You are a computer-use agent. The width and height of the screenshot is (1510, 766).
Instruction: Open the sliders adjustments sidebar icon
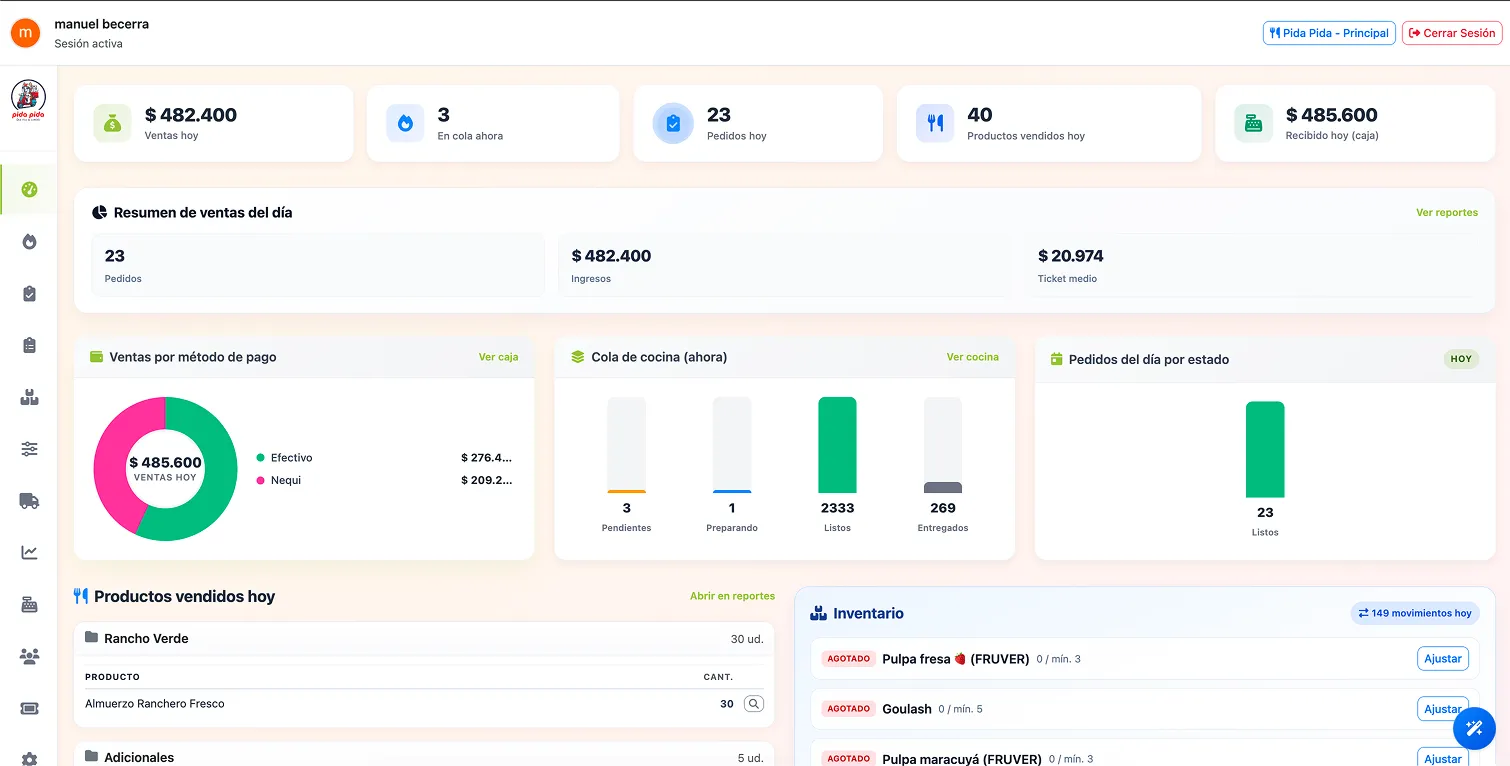[29, 449]
